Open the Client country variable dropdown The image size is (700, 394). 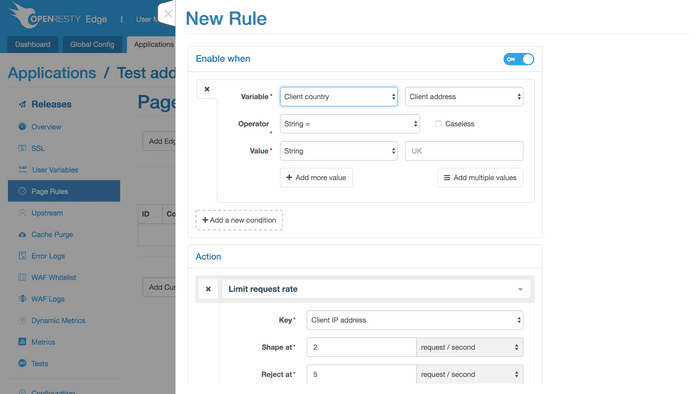coord(339,96)
